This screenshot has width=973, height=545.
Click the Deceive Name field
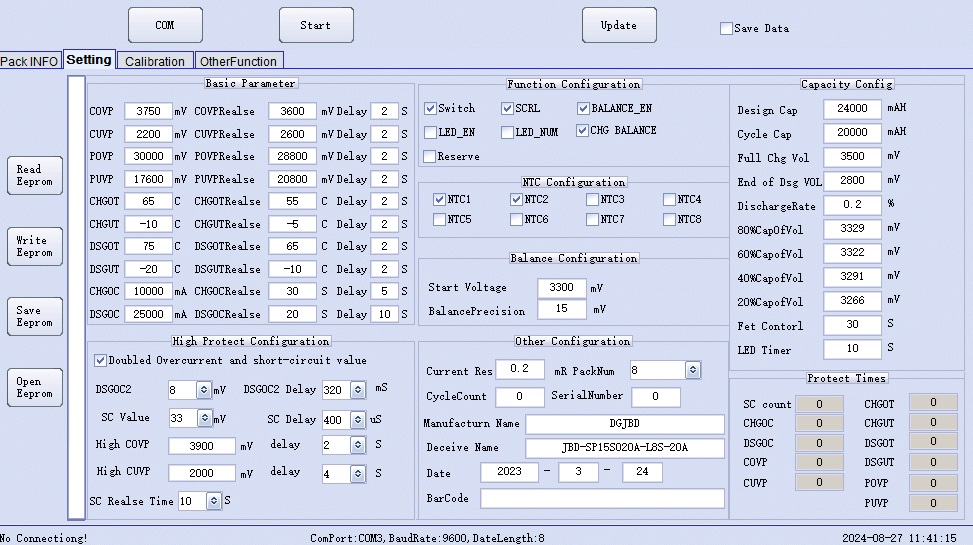click(x=624, y=448)
